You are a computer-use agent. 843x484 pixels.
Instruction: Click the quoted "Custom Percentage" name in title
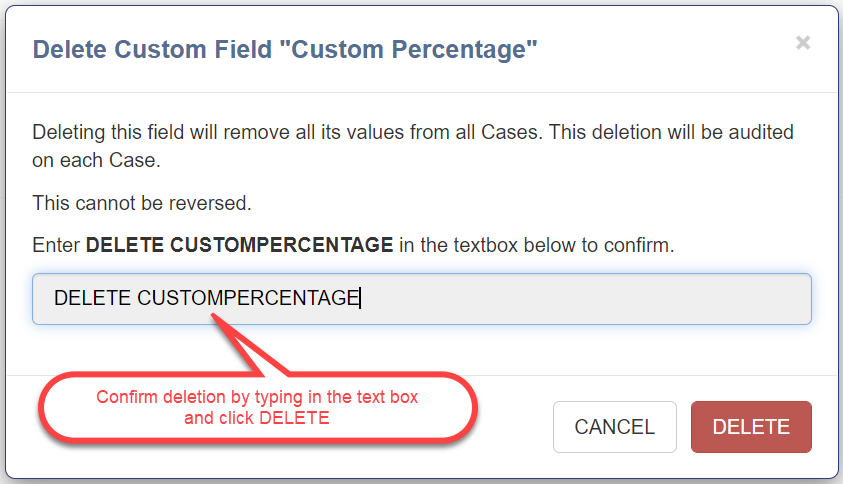tap(409, 49)
